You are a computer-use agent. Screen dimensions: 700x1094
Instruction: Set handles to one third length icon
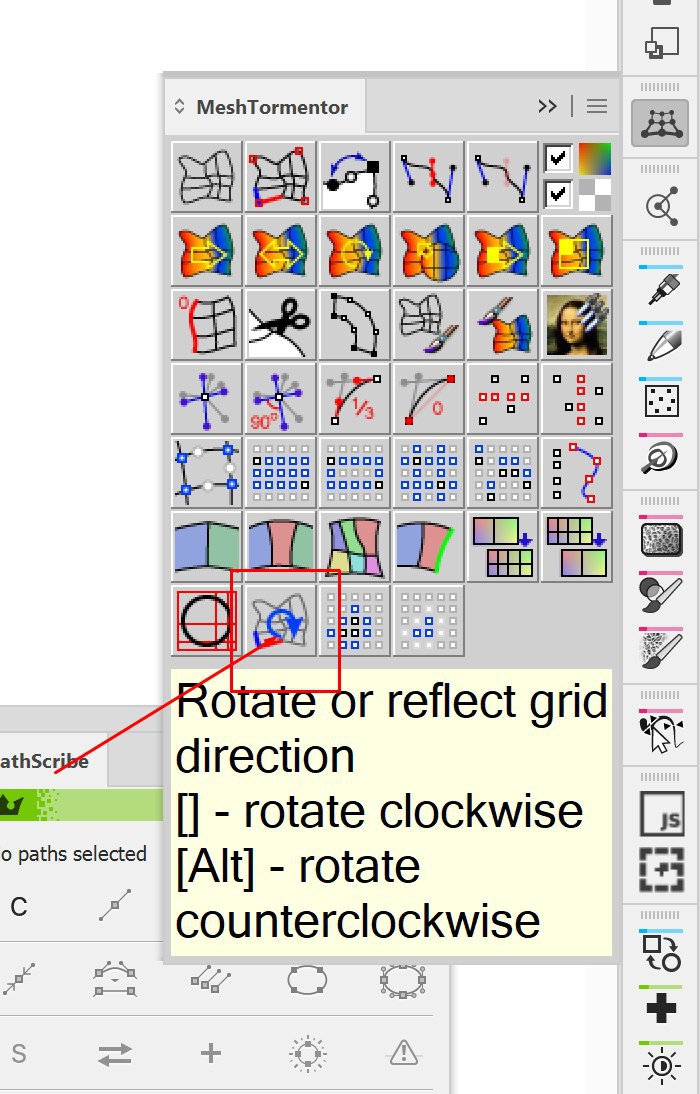[x=355, y=398]
